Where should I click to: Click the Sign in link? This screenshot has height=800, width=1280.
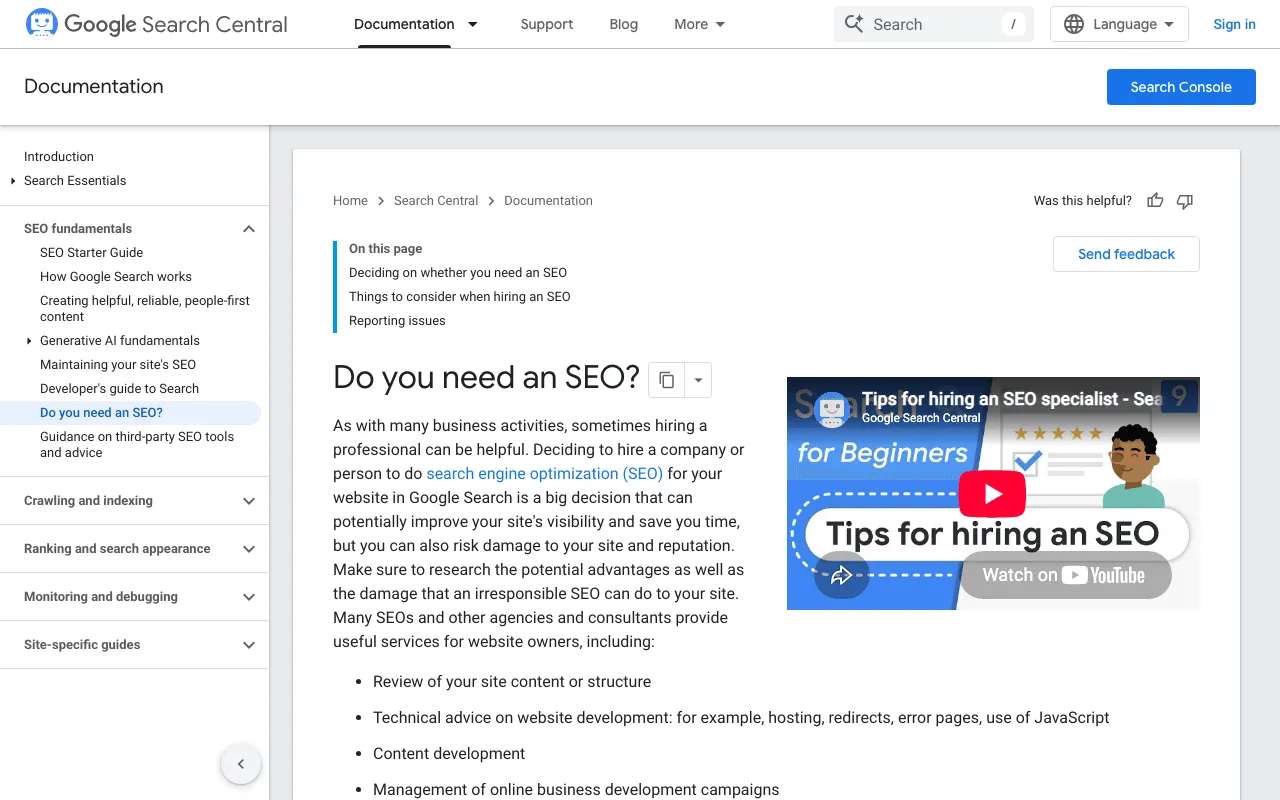tap(1234, 24)
